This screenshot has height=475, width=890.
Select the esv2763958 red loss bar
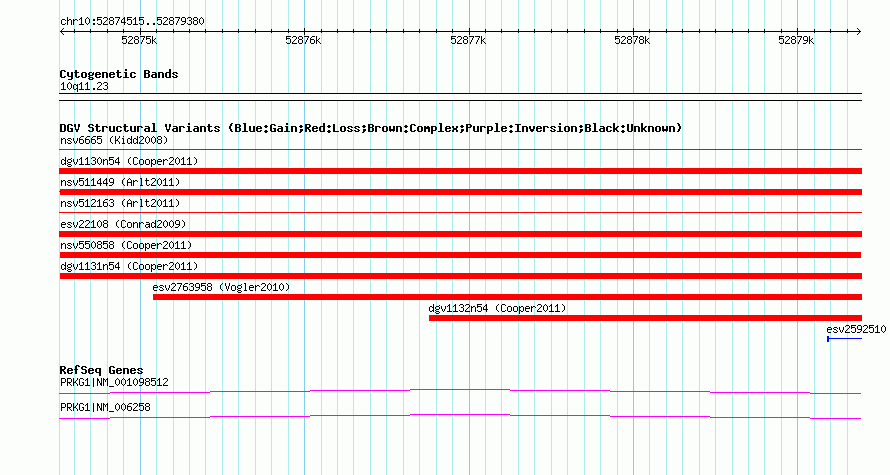tap(507, 297)
